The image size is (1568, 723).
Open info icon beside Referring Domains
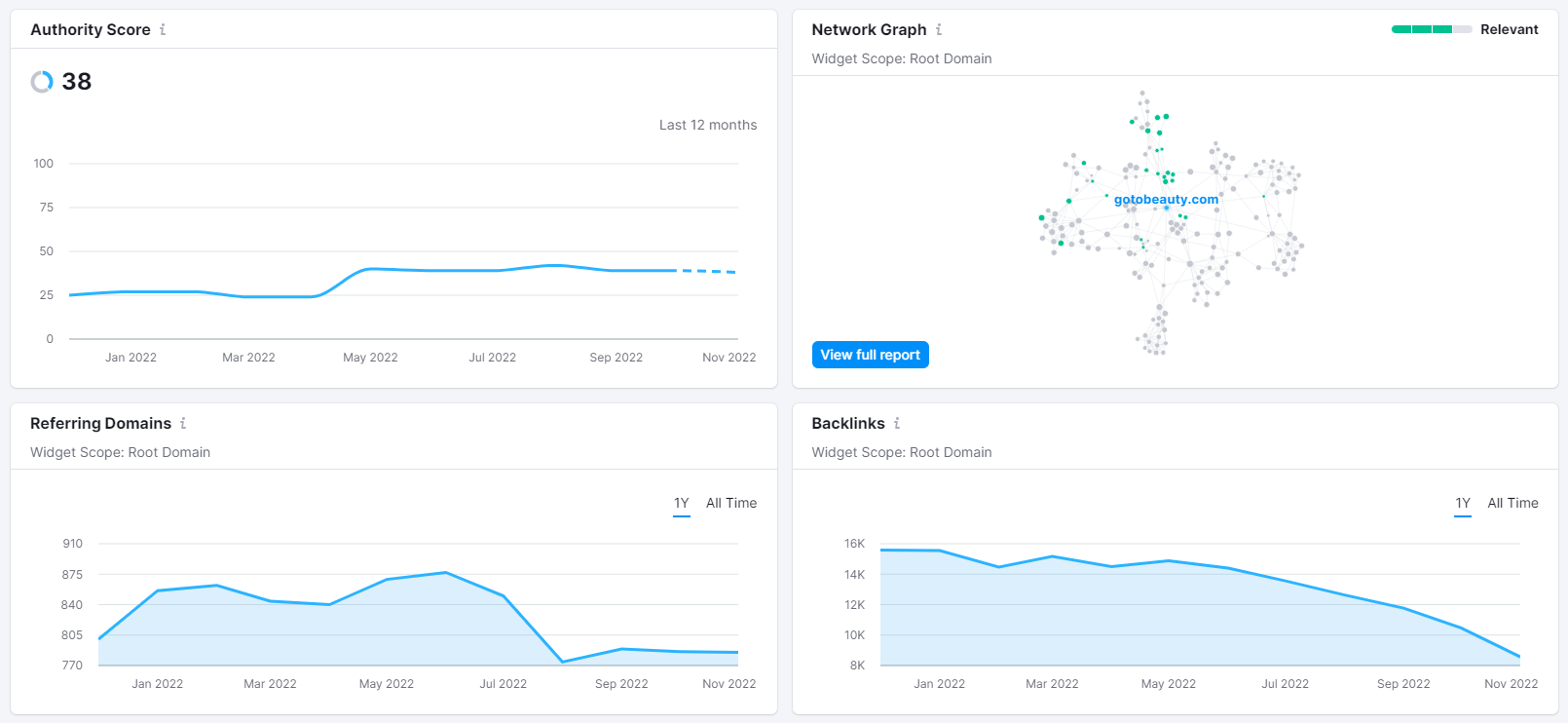click(183, 423)
